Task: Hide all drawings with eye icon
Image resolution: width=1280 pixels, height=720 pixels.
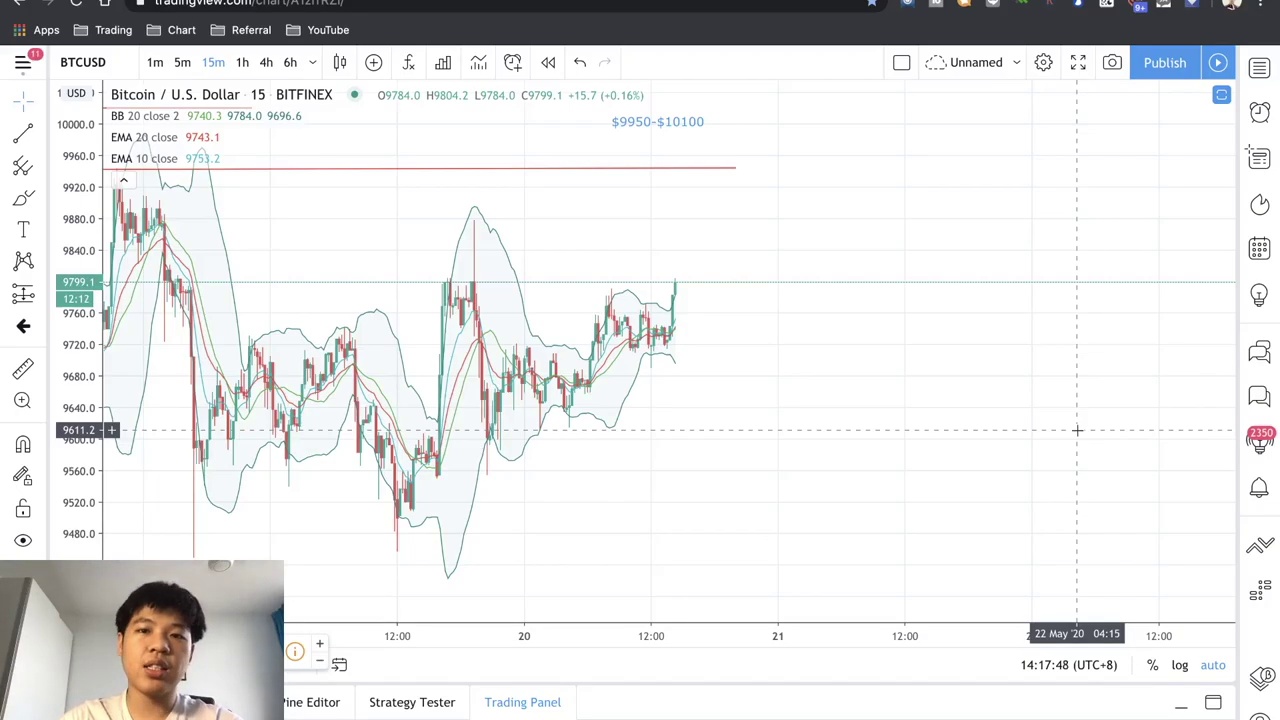Action: (23, 541)
